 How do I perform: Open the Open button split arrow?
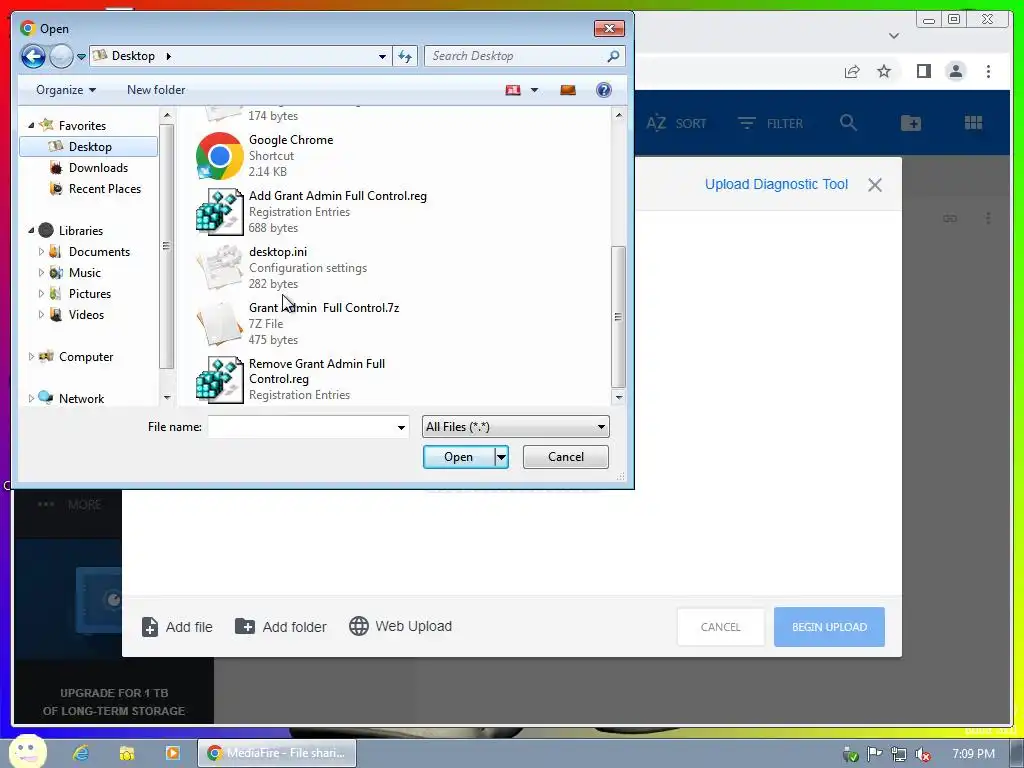click(502, 457)
